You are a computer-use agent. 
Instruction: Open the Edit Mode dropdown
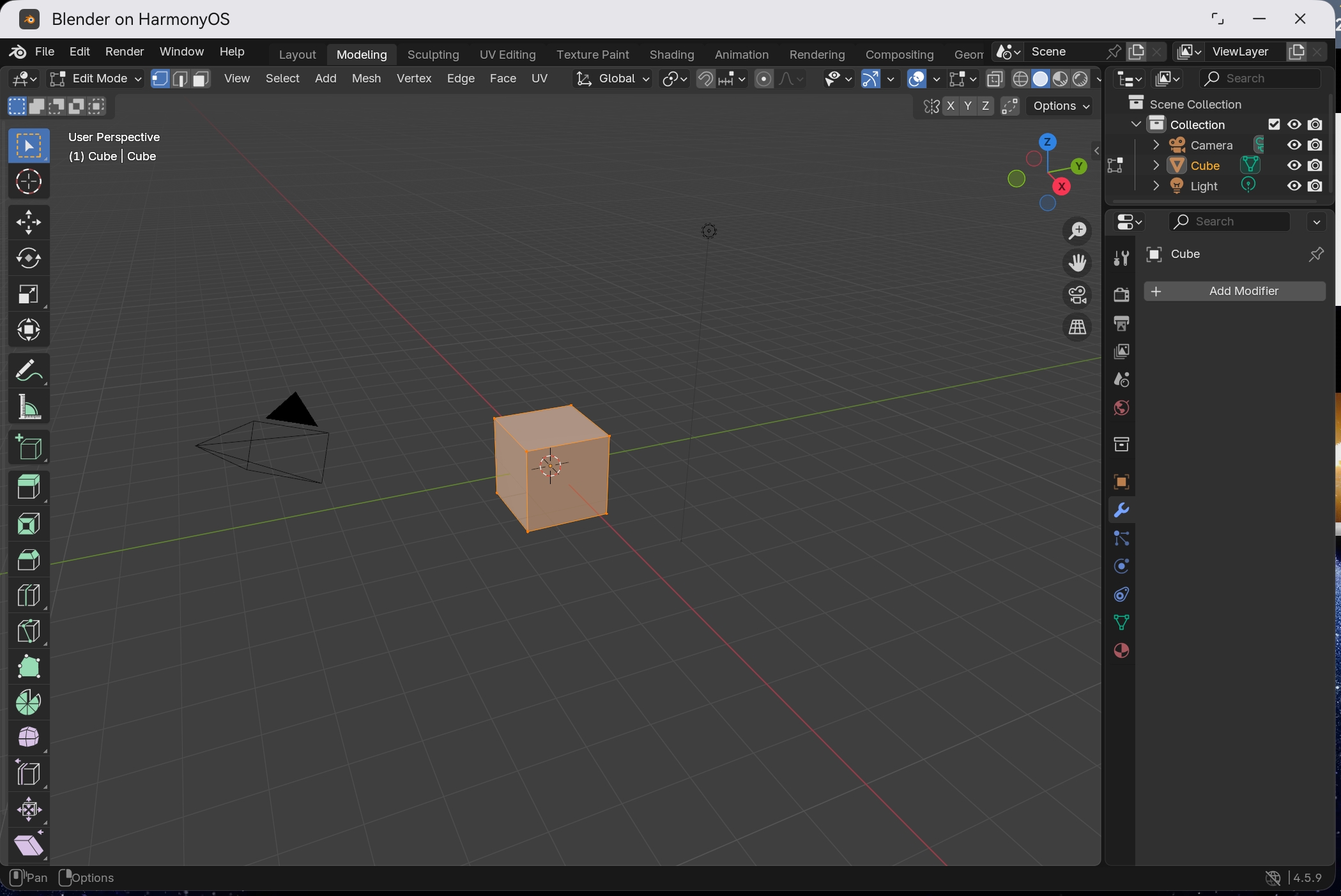(x=96, y=79)
